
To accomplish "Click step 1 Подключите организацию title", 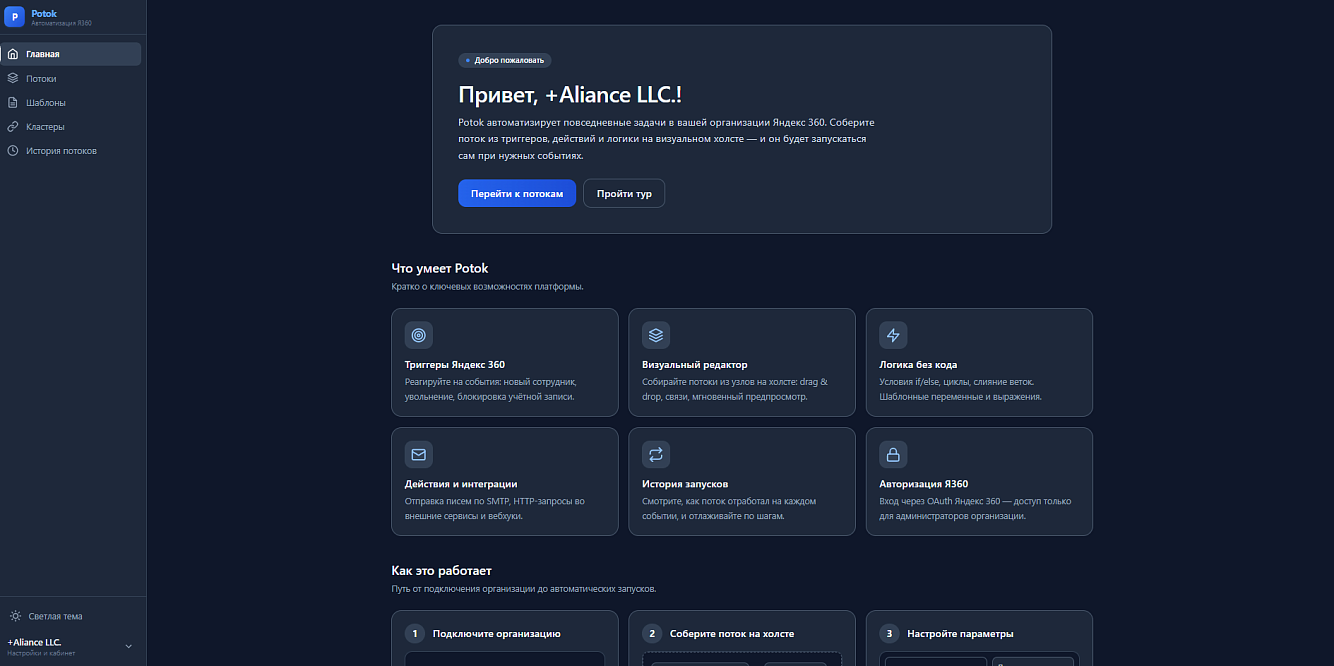I will tap(496, 634).
